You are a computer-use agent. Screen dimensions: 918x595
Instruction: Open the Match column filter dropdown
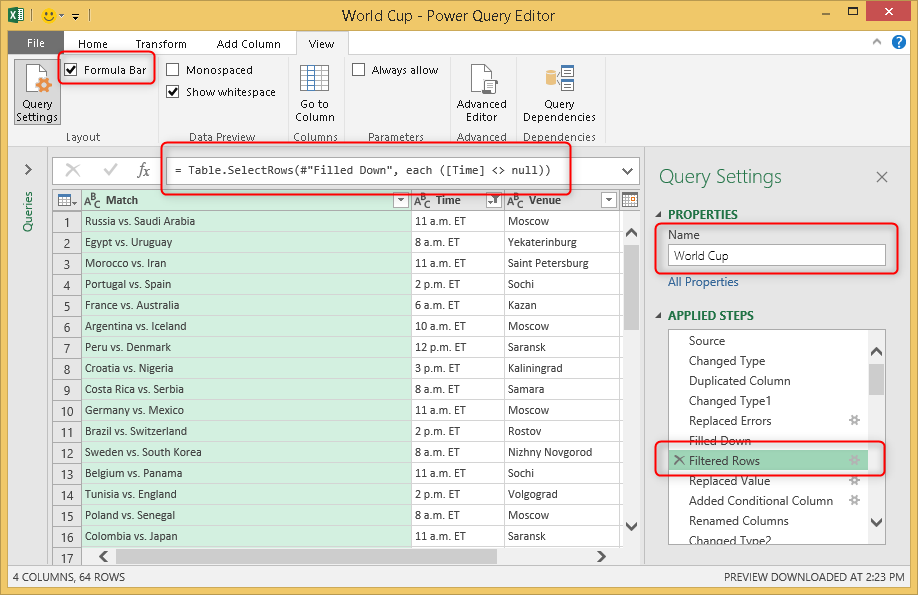tap(400, 200)
